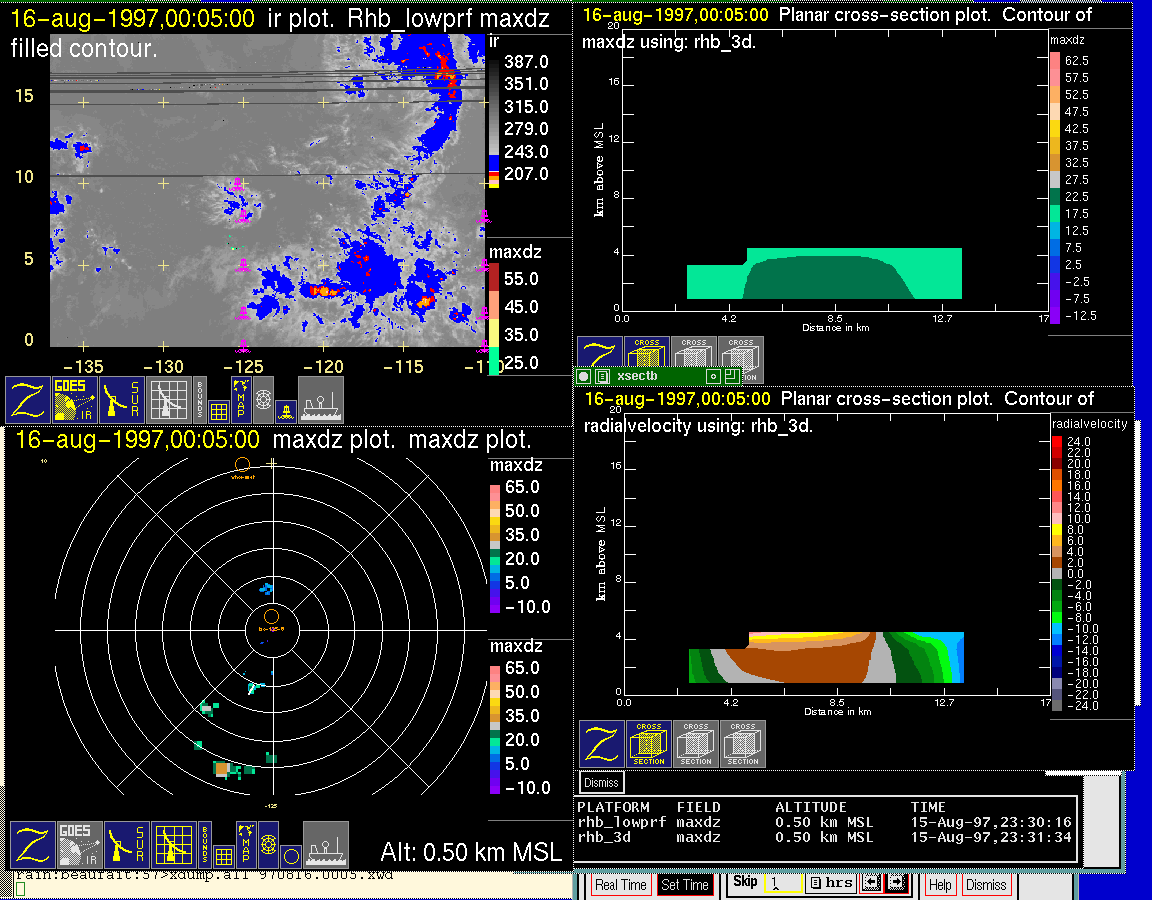Select the yellow CROSS SECTION icon in velocity plot
1152x900 pixels.
pyautogui.click(x=649, y=744)
